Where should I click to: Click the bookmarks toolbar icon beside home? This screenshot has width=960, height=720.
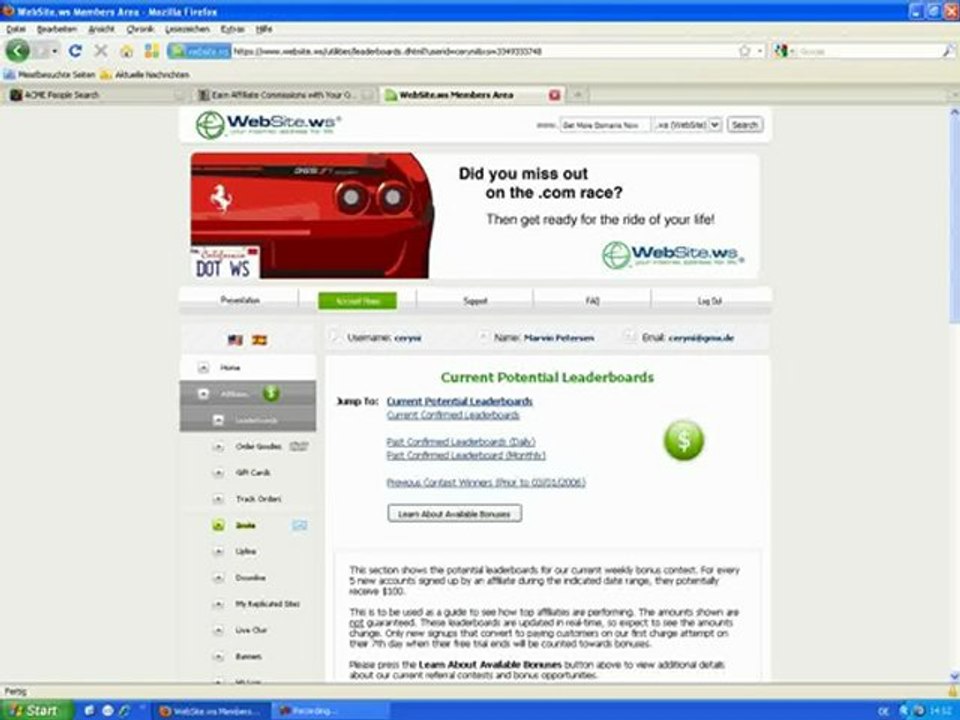point(151,51)
